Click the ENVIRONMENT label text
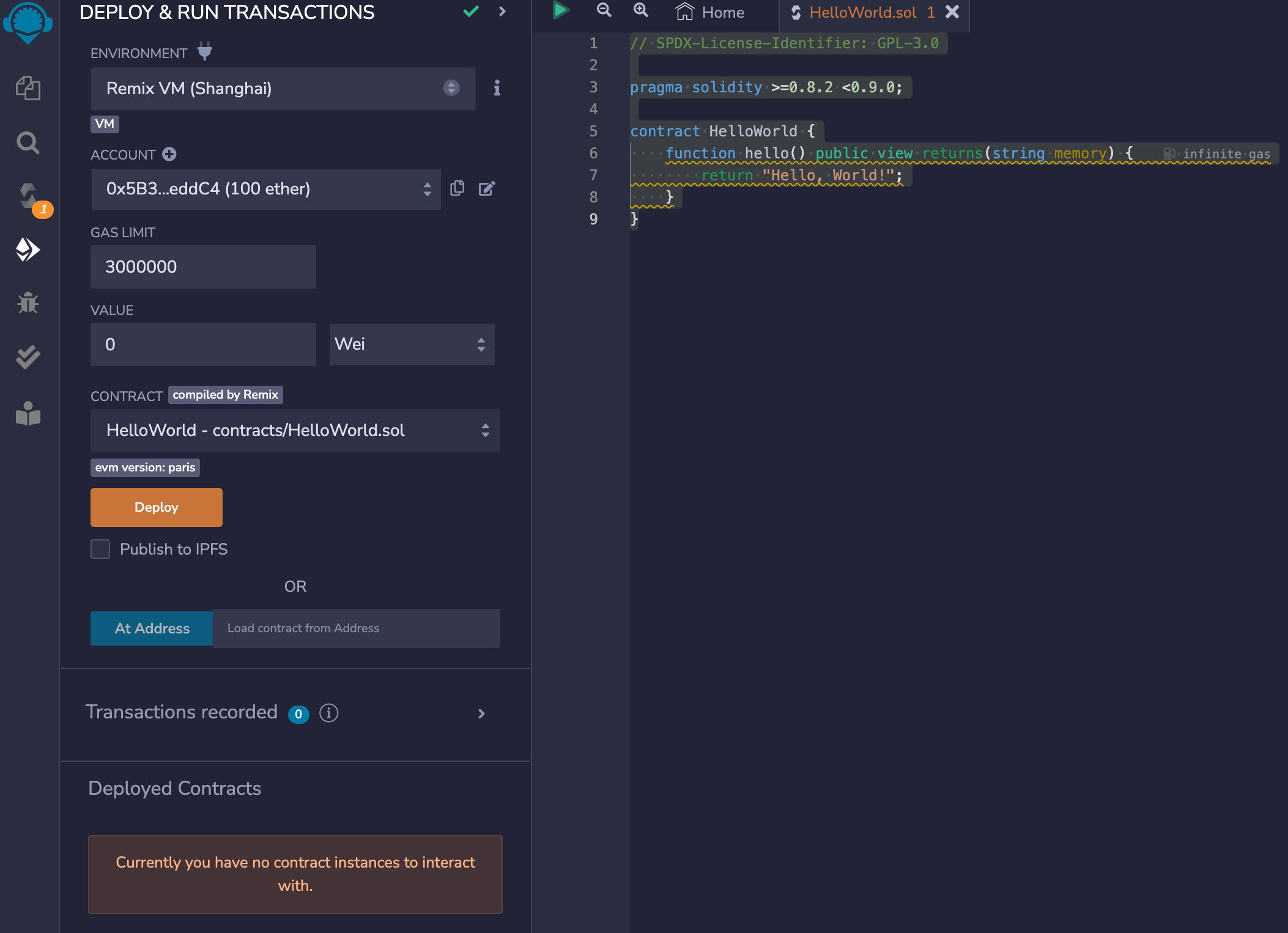This screenshot has width=1288, height=933. 139,53
